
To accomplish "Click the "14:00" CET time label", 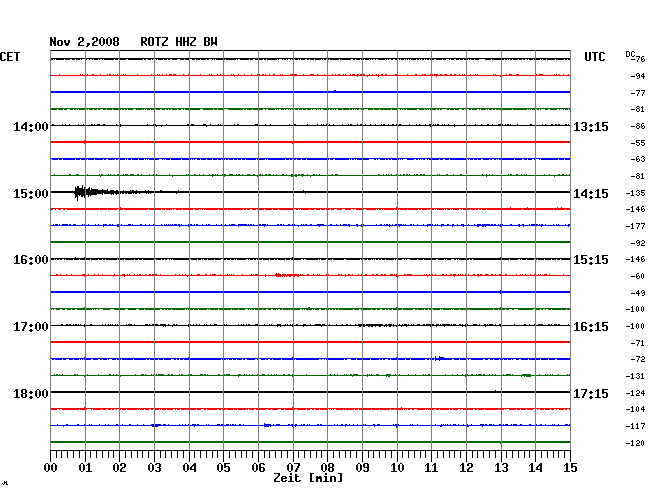I will tap(31, 126).
